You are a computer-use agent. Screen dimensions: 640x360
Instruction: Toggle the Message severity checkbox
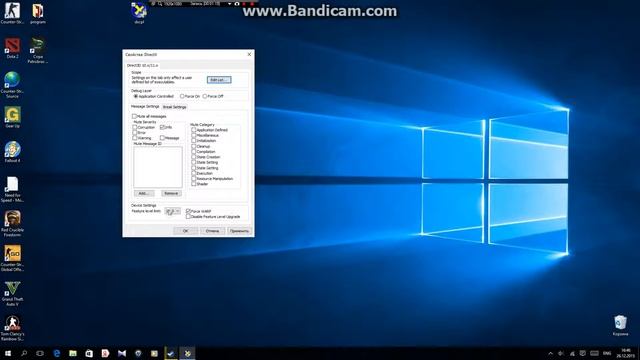click(x=162, y=138)
